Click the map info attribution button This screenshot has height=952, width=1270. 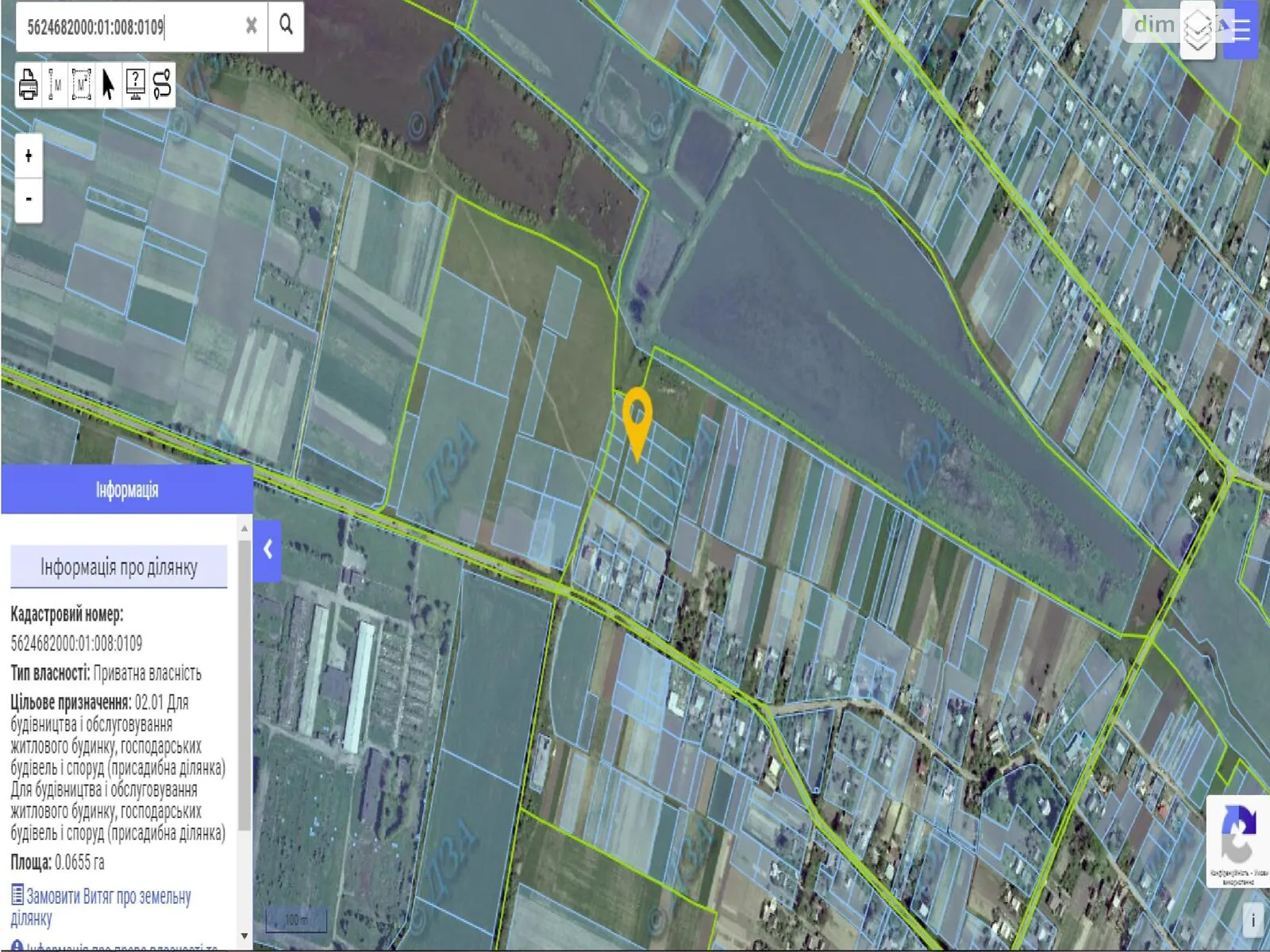click(x=1253, y=920)
